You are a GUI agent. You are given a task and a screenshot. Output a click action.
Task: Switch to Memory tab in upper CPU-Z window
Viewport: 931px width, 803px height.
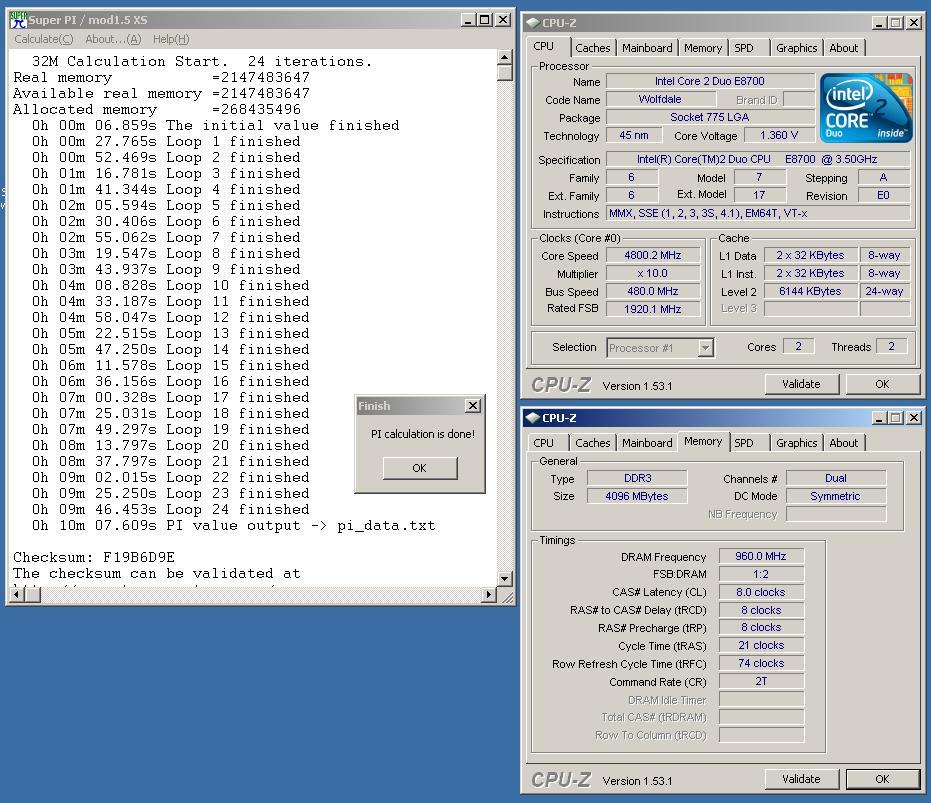(703, 48)
